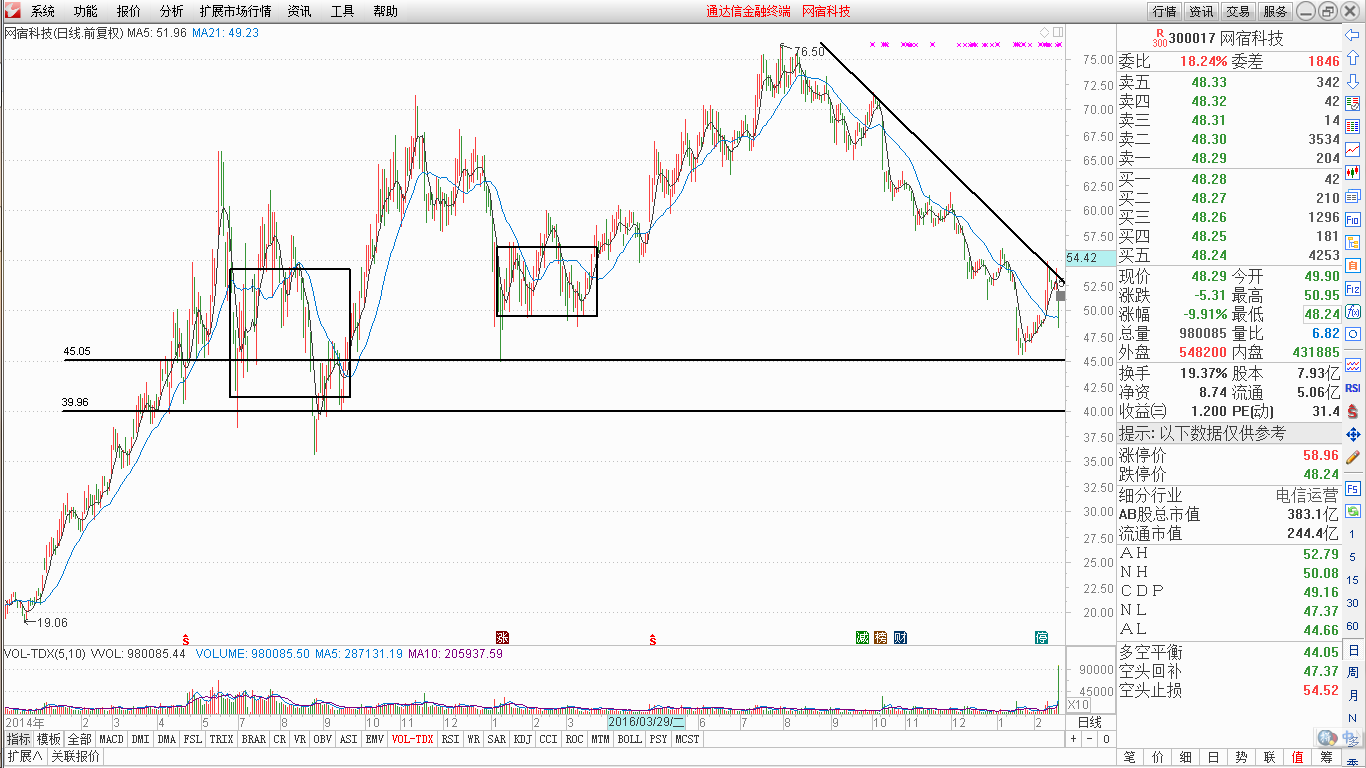This screenshot has width=1366, height=768.
Task: Open the 模板 template selector
Action: pos(49,739)
